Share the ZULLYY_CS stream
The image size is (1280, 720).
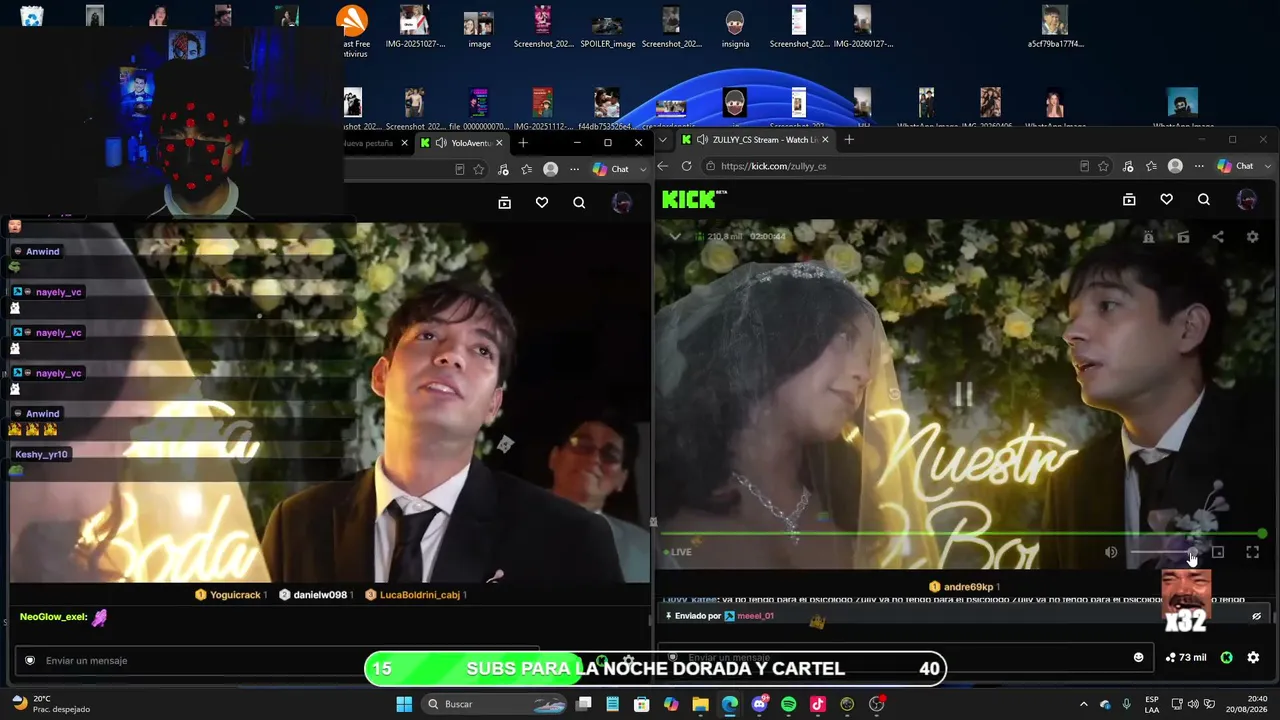click(x=1217, y=237)
